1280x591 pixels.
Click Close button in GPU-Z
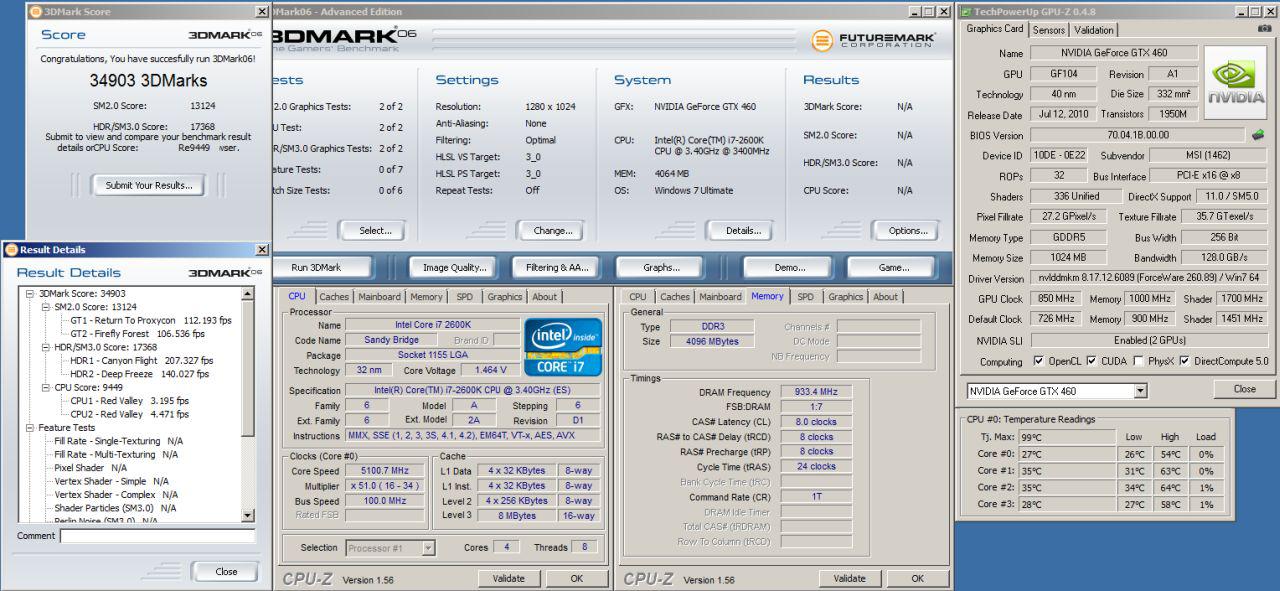1245,389
